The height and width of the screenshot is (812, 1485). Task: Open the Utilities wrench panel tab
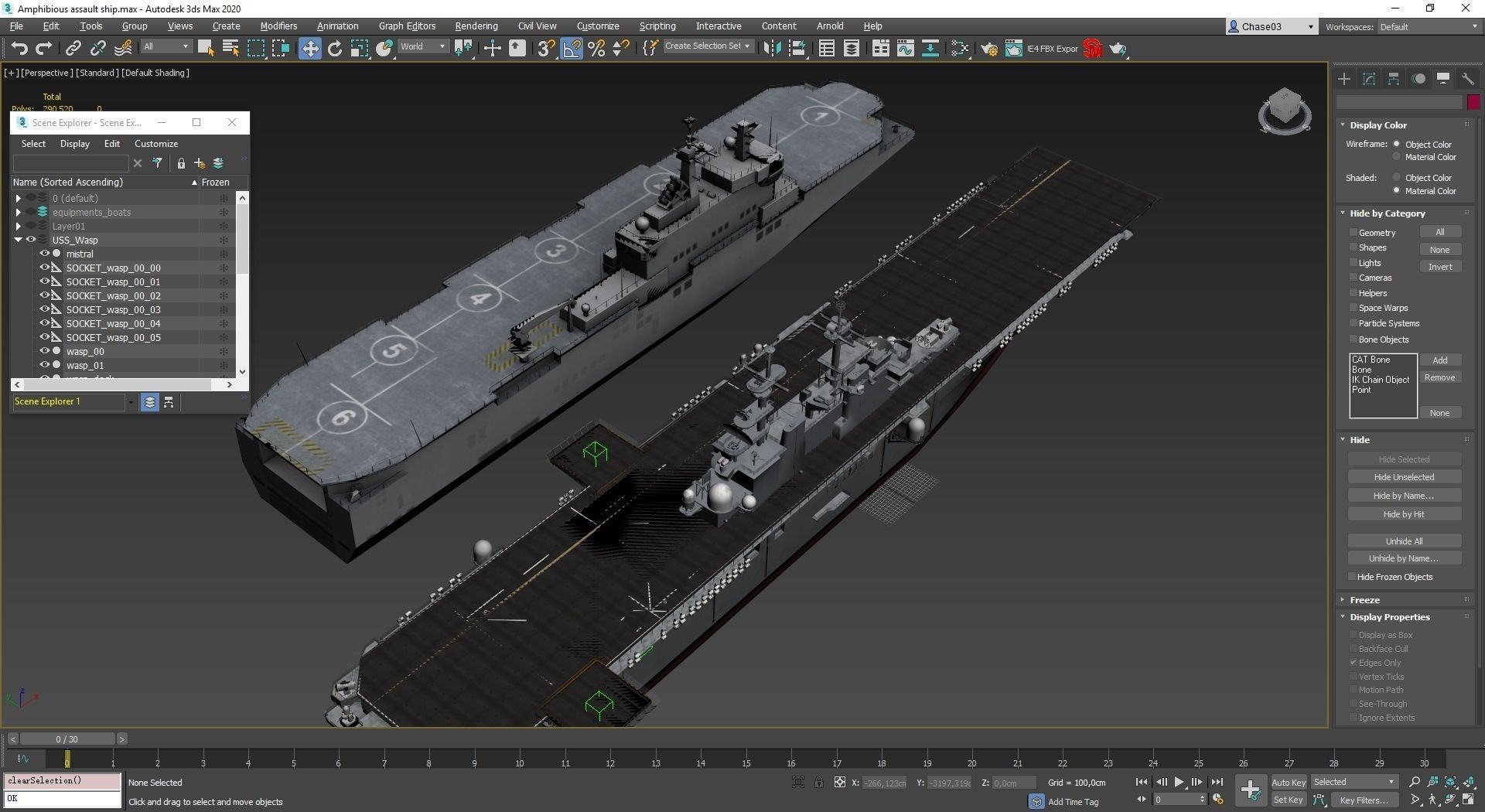(1467, 79)
